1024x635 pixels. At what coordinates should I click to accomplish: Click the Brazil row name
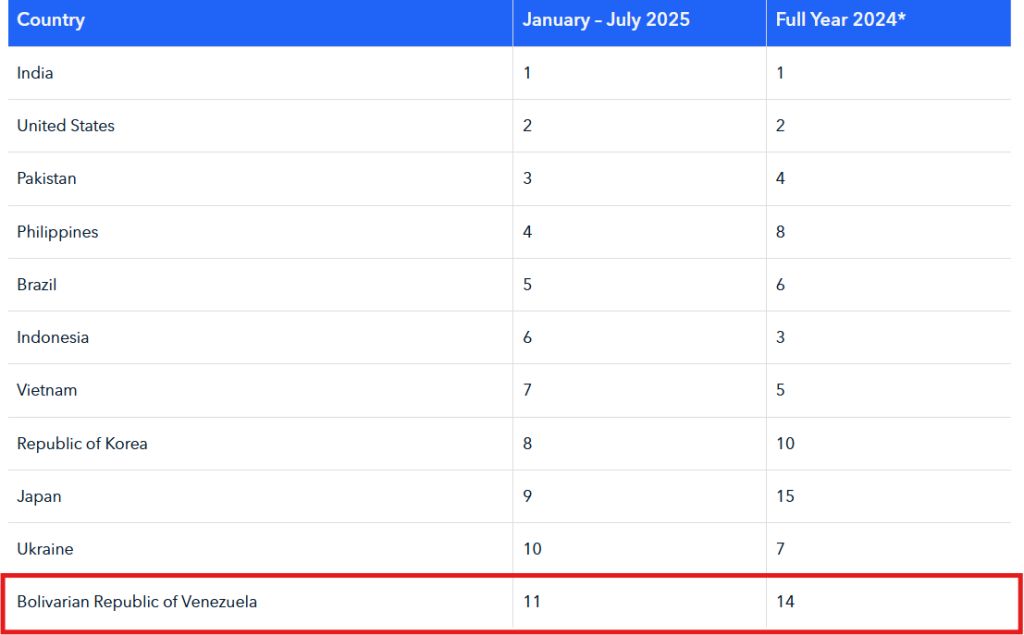coord(37,285)
